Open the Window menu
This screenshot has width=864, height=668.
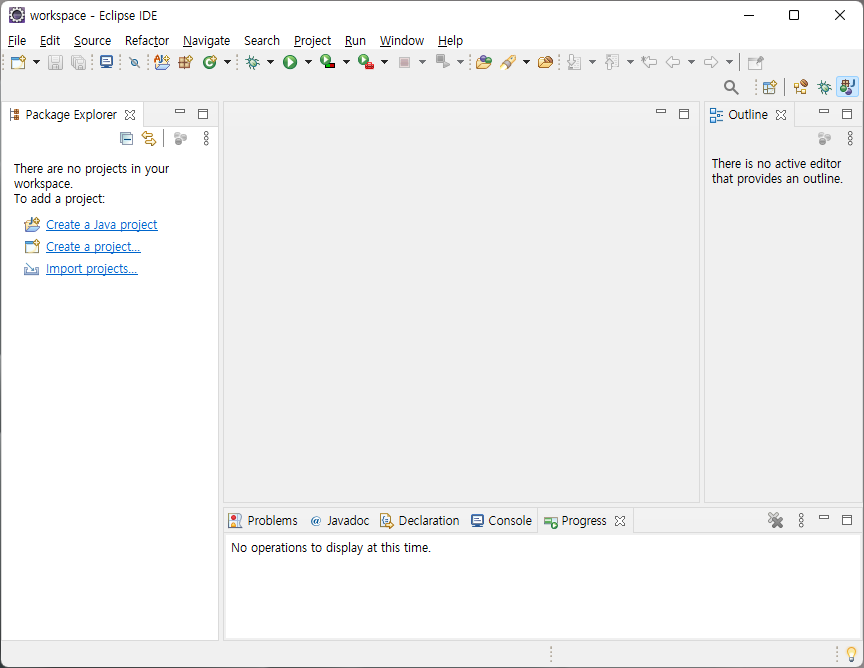(402, 41)
